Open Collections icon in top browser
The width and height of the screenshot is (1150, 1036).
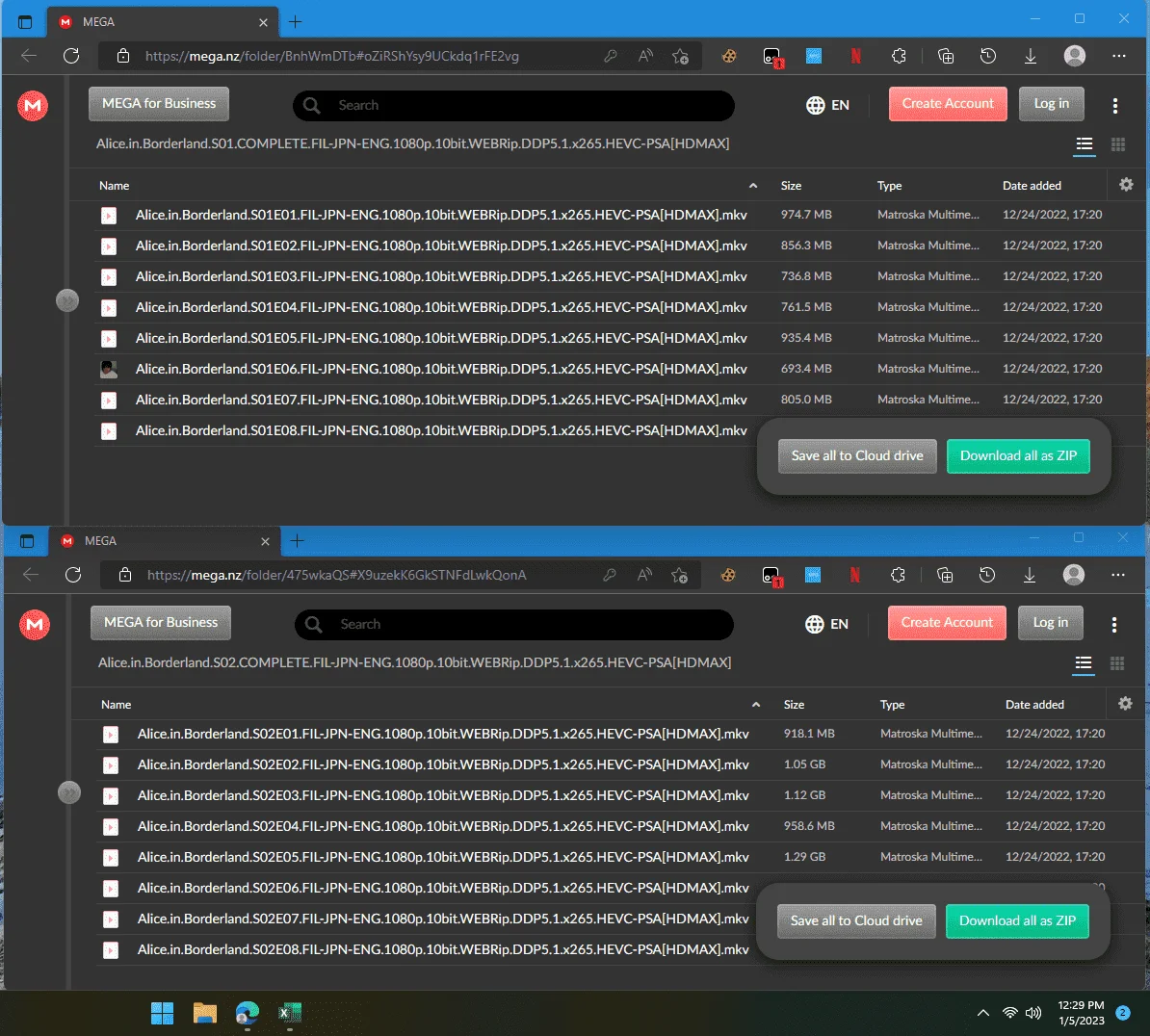[x=946, y=56]
